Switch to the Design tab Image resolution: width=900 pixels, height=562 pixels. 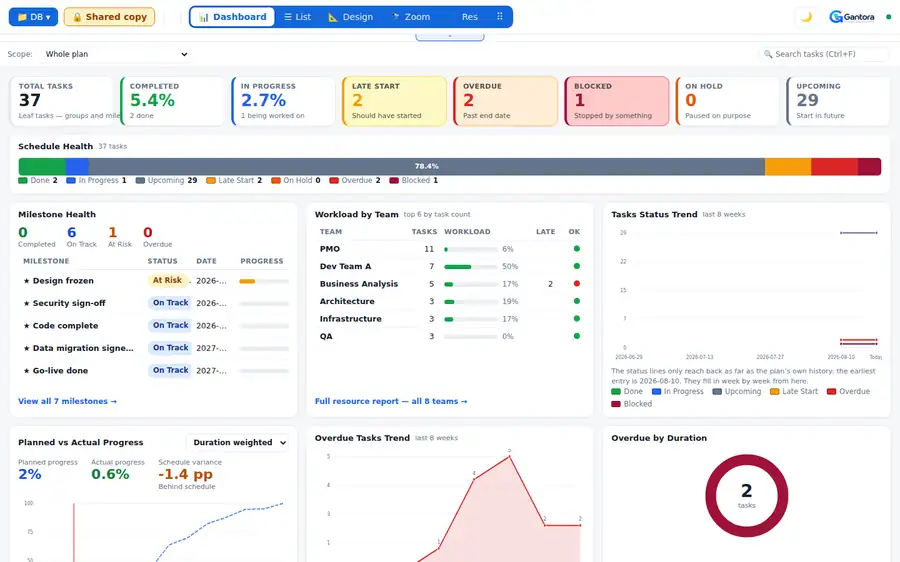[x=350, y=17]
